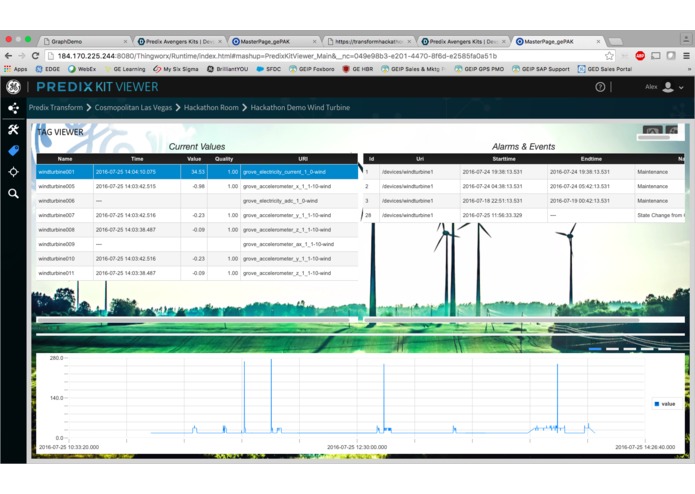Image resolution: width=695 pixels, height=494 pixels.
Task: Open the GE Learning bookmark
Action: [x=125, y=69]
